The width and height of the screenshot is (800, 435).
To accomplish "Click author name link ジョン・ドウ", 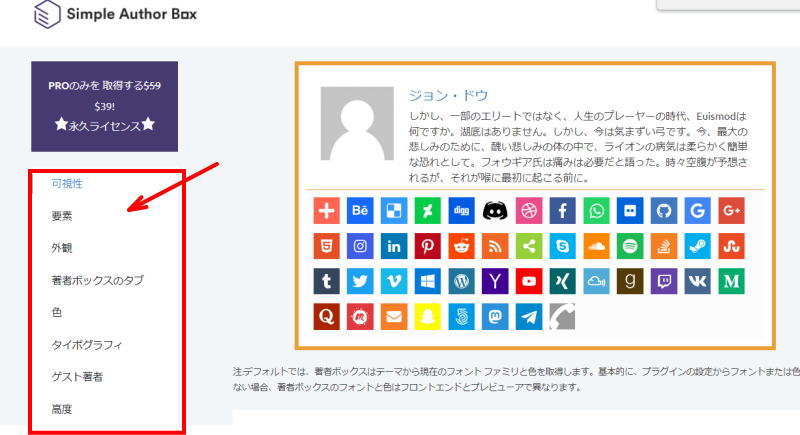I will [448, 95].
